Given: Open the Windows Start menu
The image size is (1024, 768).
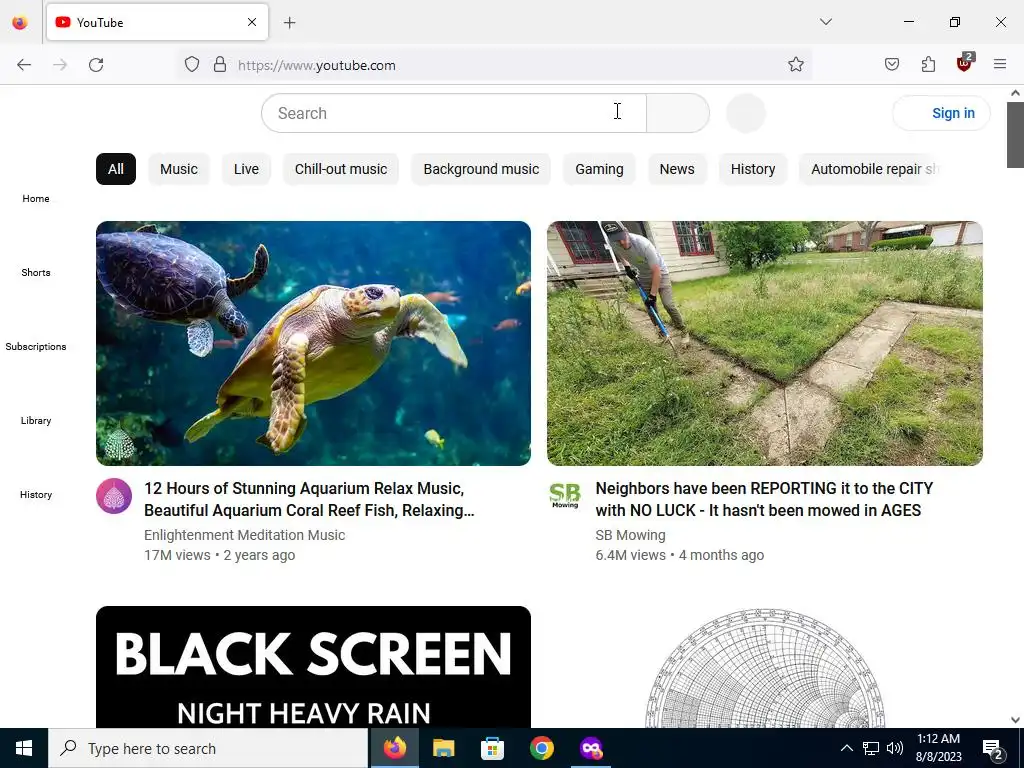Looking at the screenshot, I should (24, 748).
